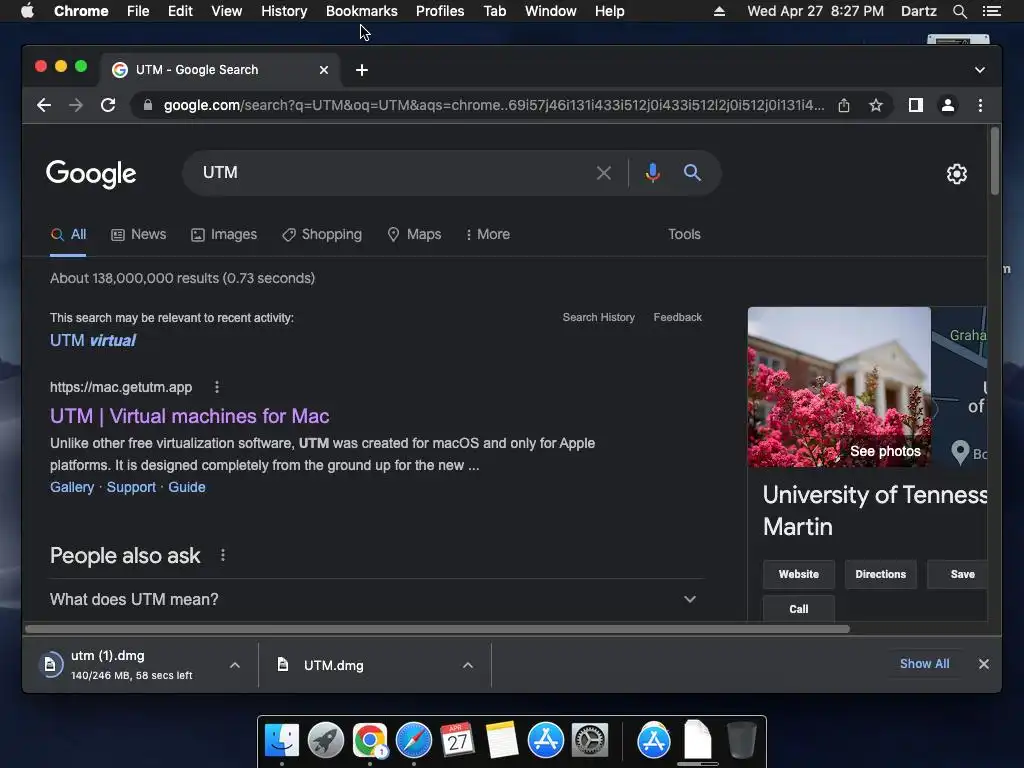Open the UTM virtual suggestion link
1024x768 pixels.
[93, 340]
